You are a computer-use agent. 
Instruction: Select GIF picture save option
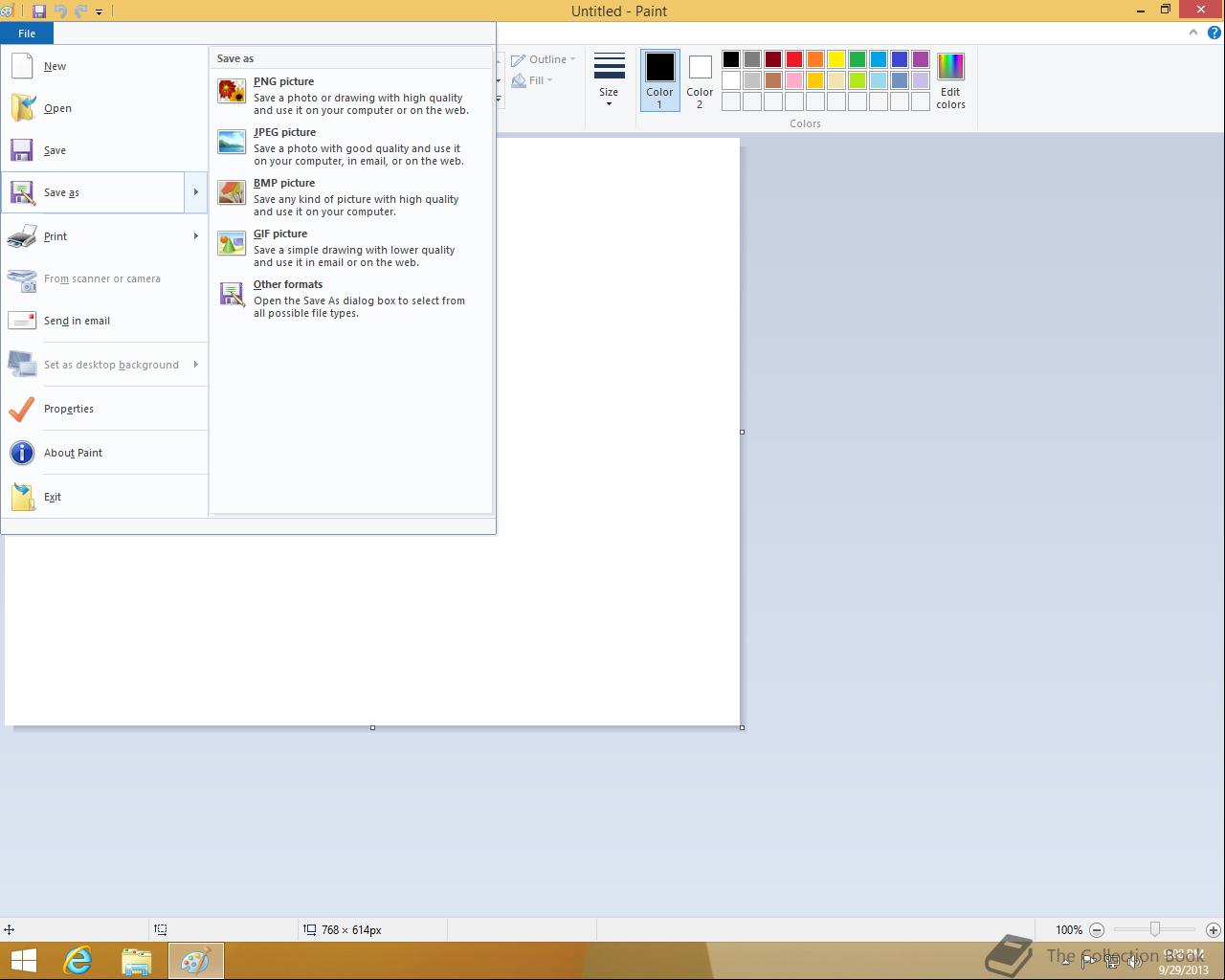pyautogui.click(x=350, y=248)
